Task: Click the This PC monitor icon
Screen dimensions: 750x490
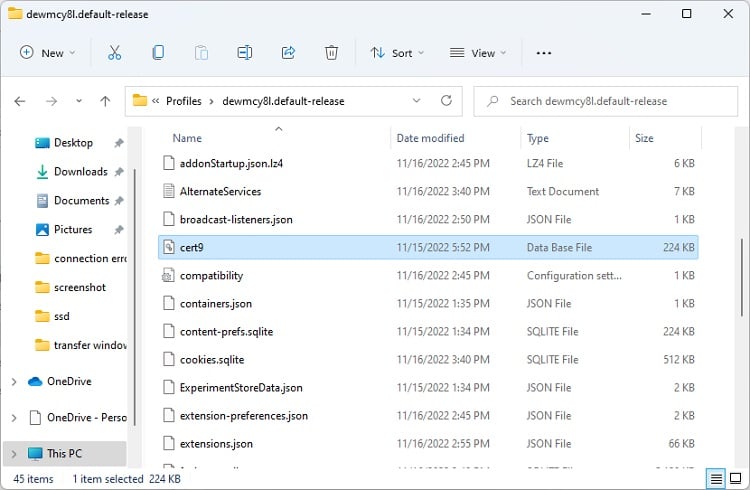Action: [35, 454]
